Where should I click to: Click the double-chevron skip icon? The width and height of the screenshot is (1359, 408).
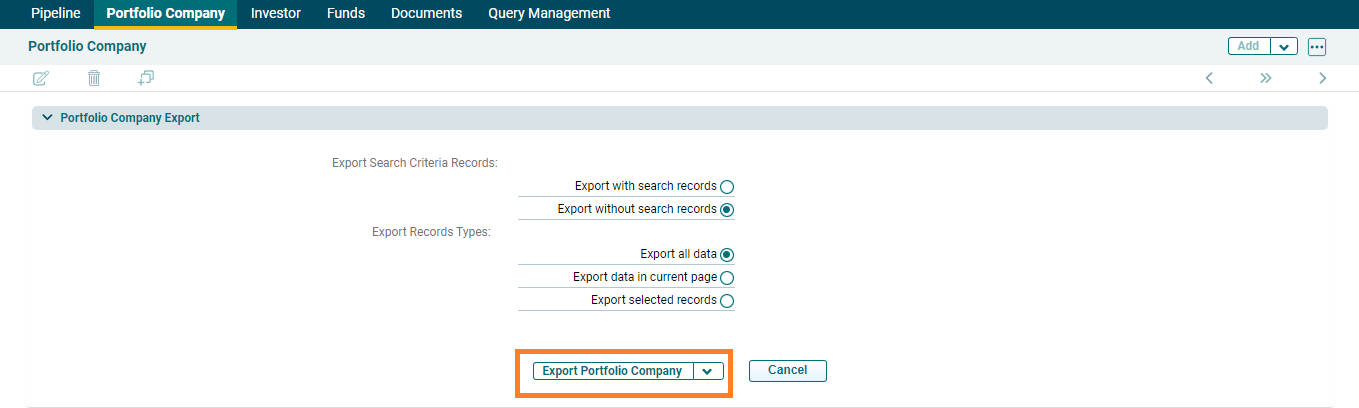click(1266, 78)
